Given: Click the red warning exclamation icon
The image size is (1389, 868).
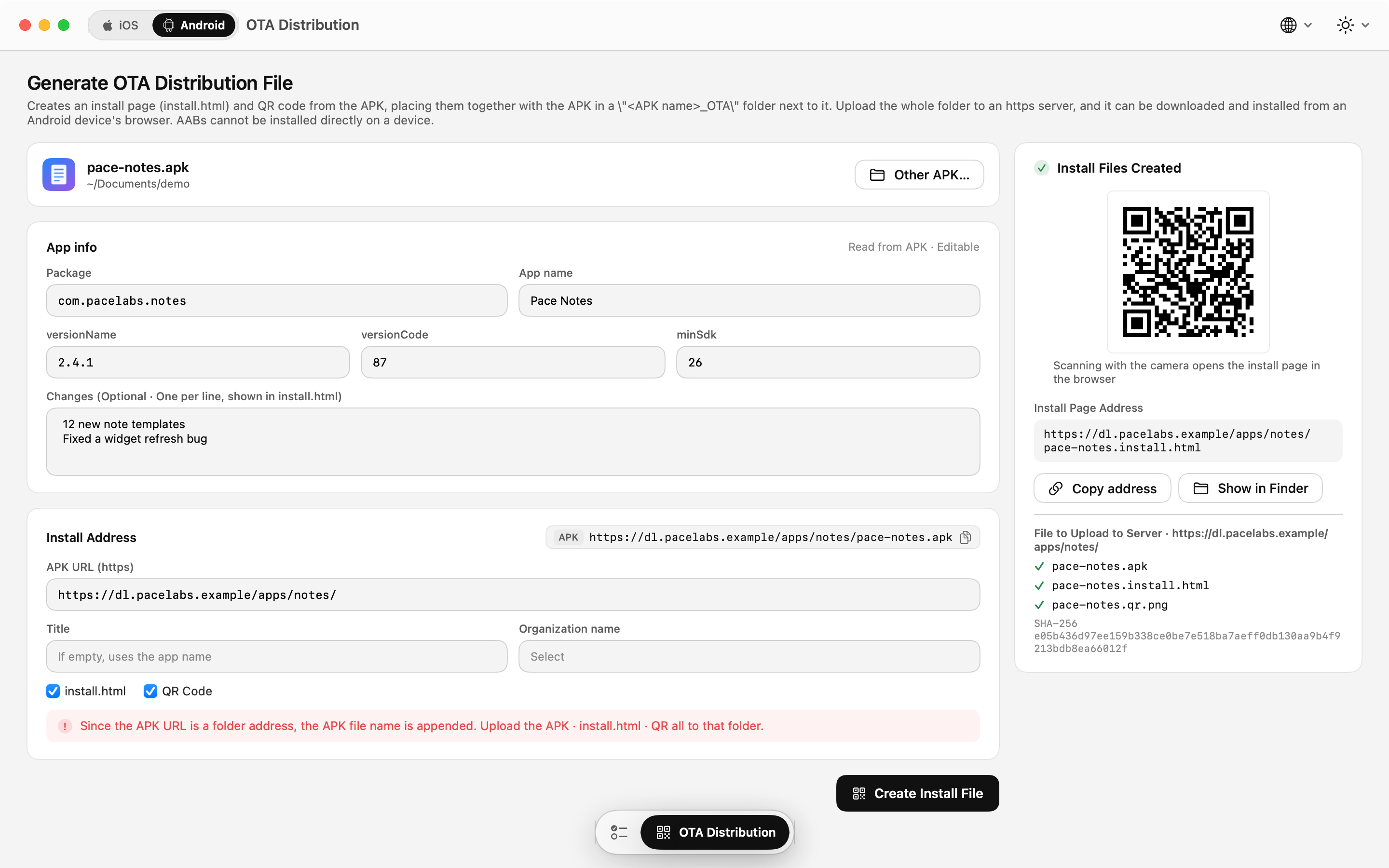Looking at the screenshot, I should coord(65,726).
